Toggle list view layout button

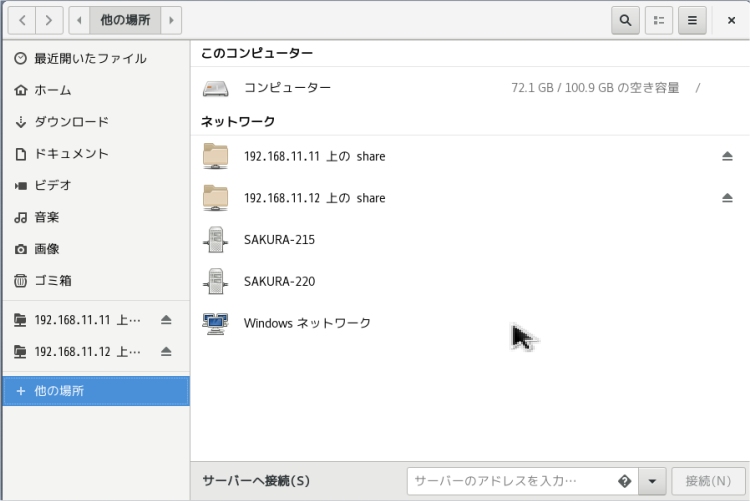click(659, 19)
